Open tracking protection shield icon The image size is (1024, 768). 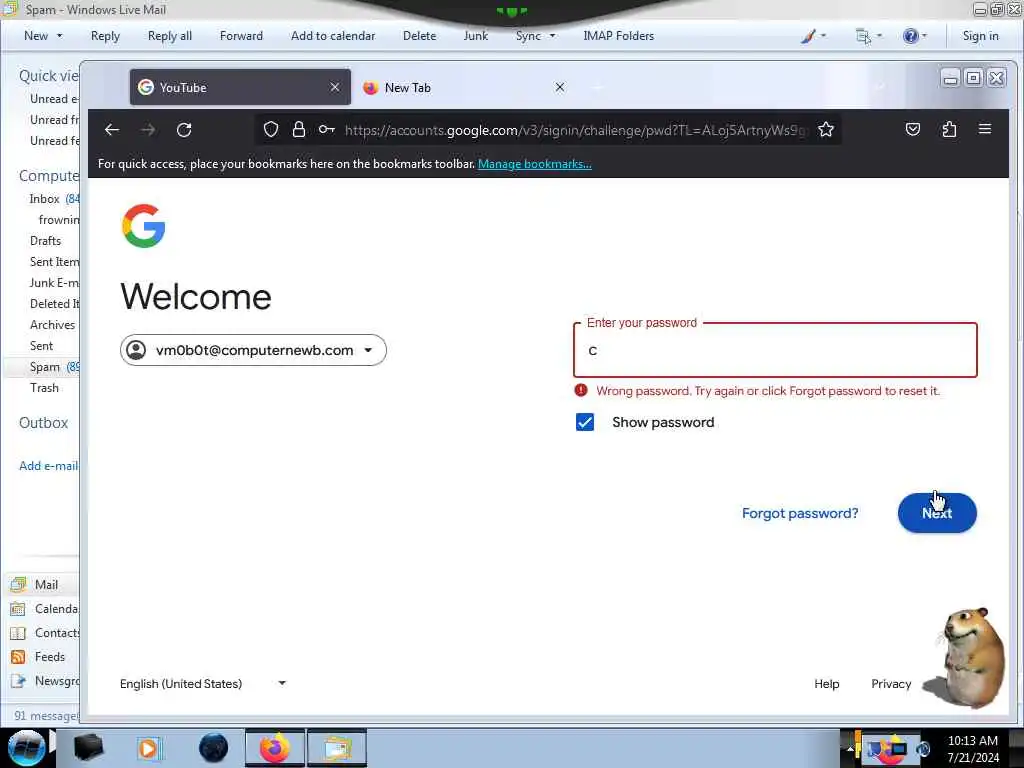tap(271, 130)
